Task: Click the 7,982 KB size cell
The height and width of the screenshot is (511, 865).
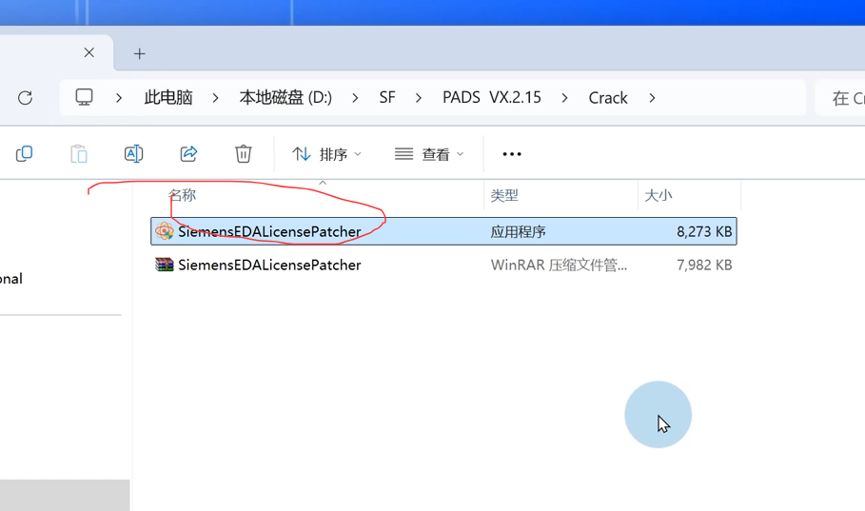Action: coord(704,265)
